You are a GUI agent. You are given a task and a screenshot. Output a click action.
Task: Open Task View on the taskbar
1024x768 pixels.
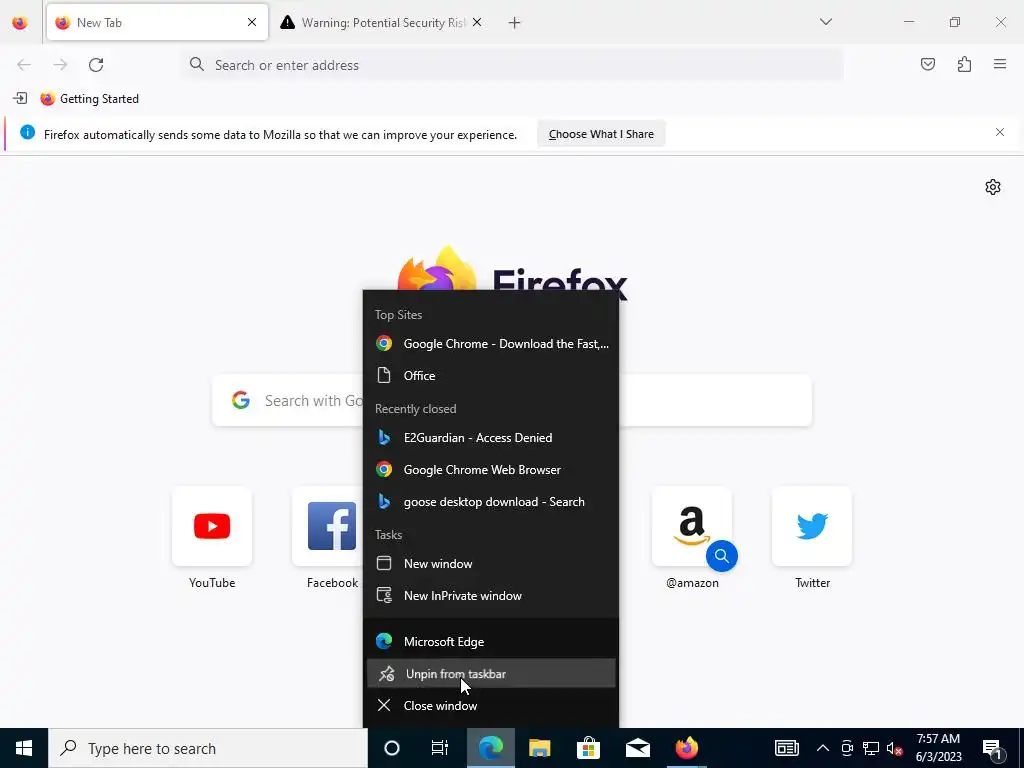pyautogui.click(x=440, y=748)
